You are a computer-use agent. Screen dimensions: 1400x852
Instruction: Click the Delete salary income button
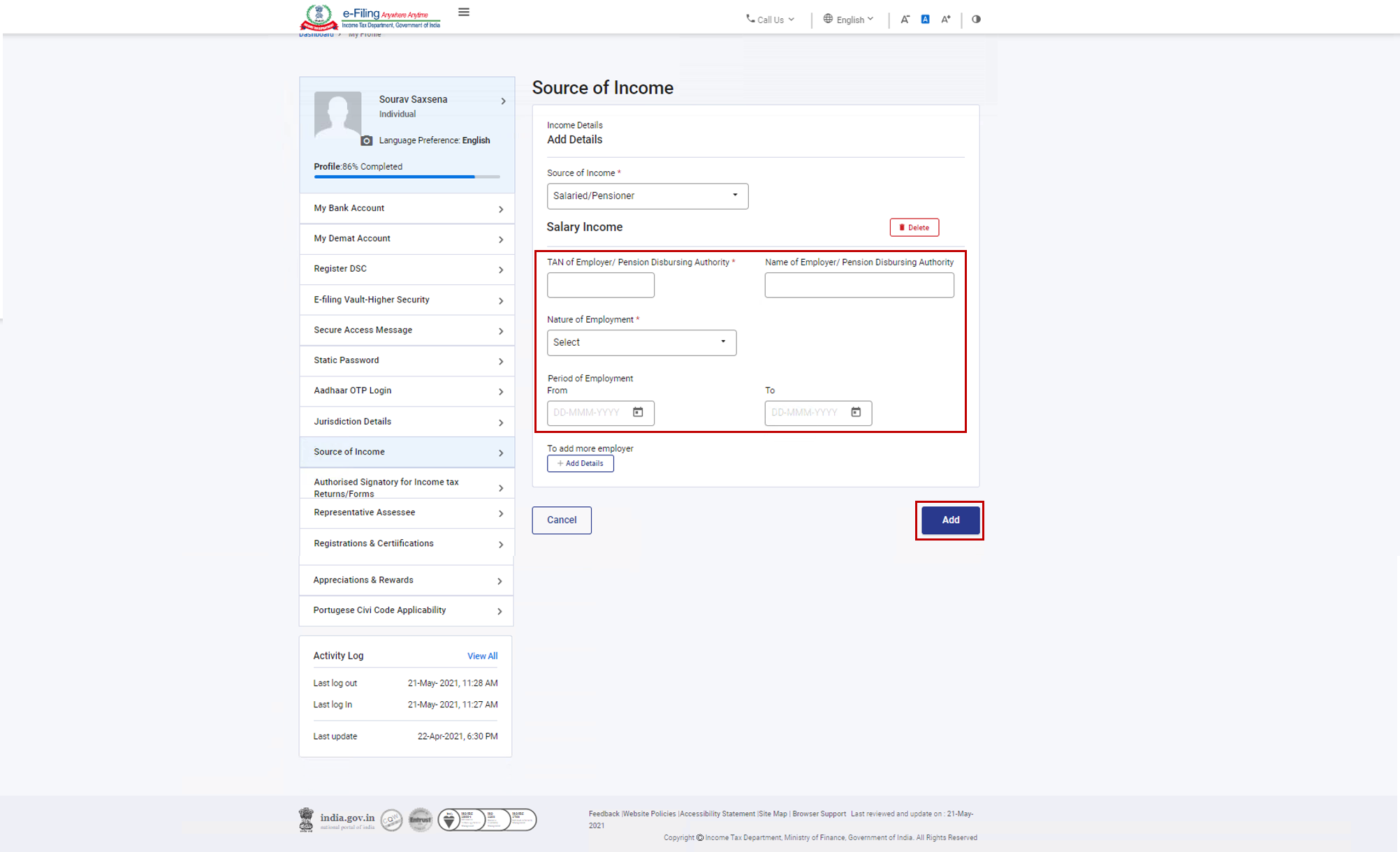coord(913,227)
